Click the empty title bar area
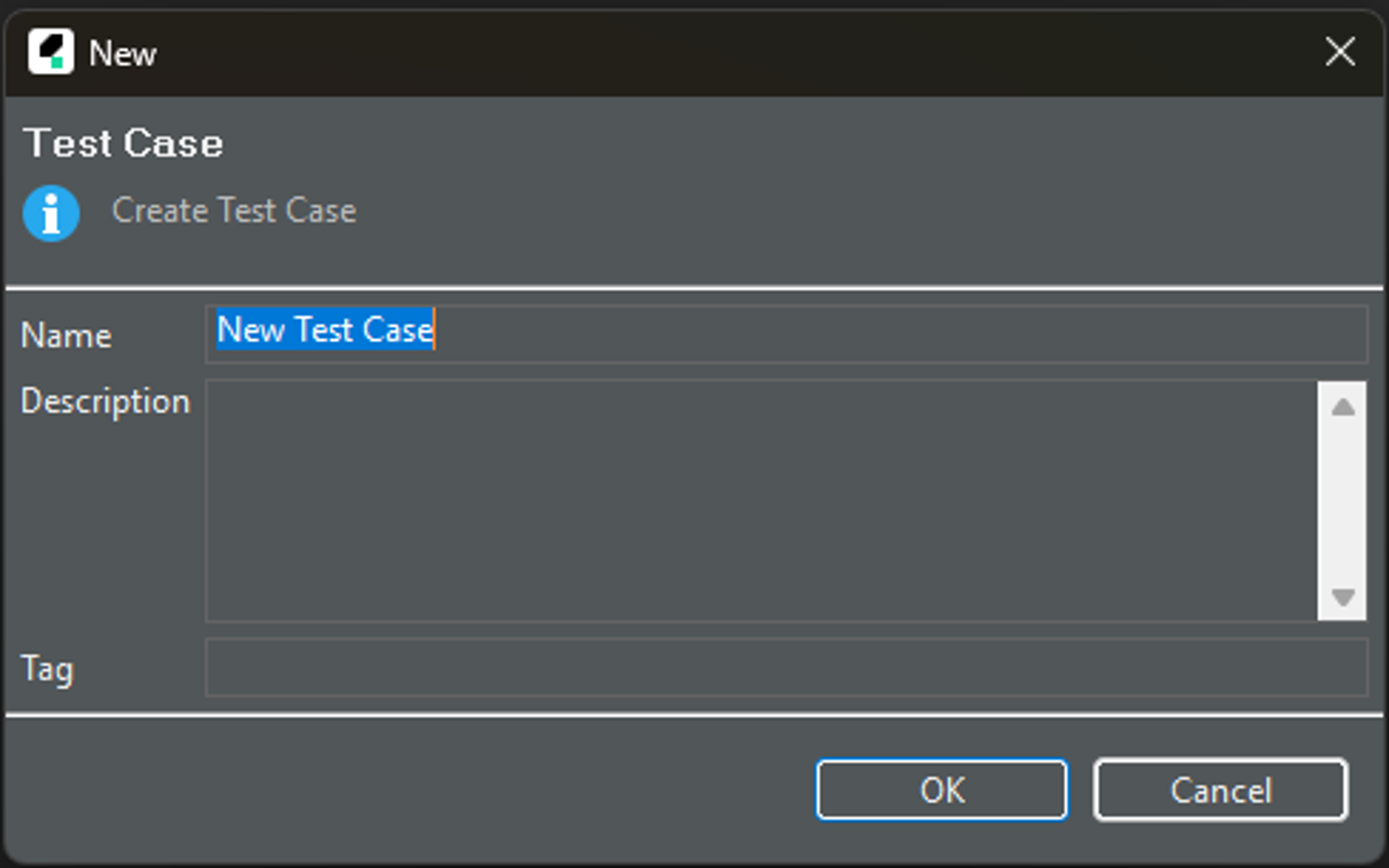The height and width of the screenshot is (868, 1389). [689, 52]
